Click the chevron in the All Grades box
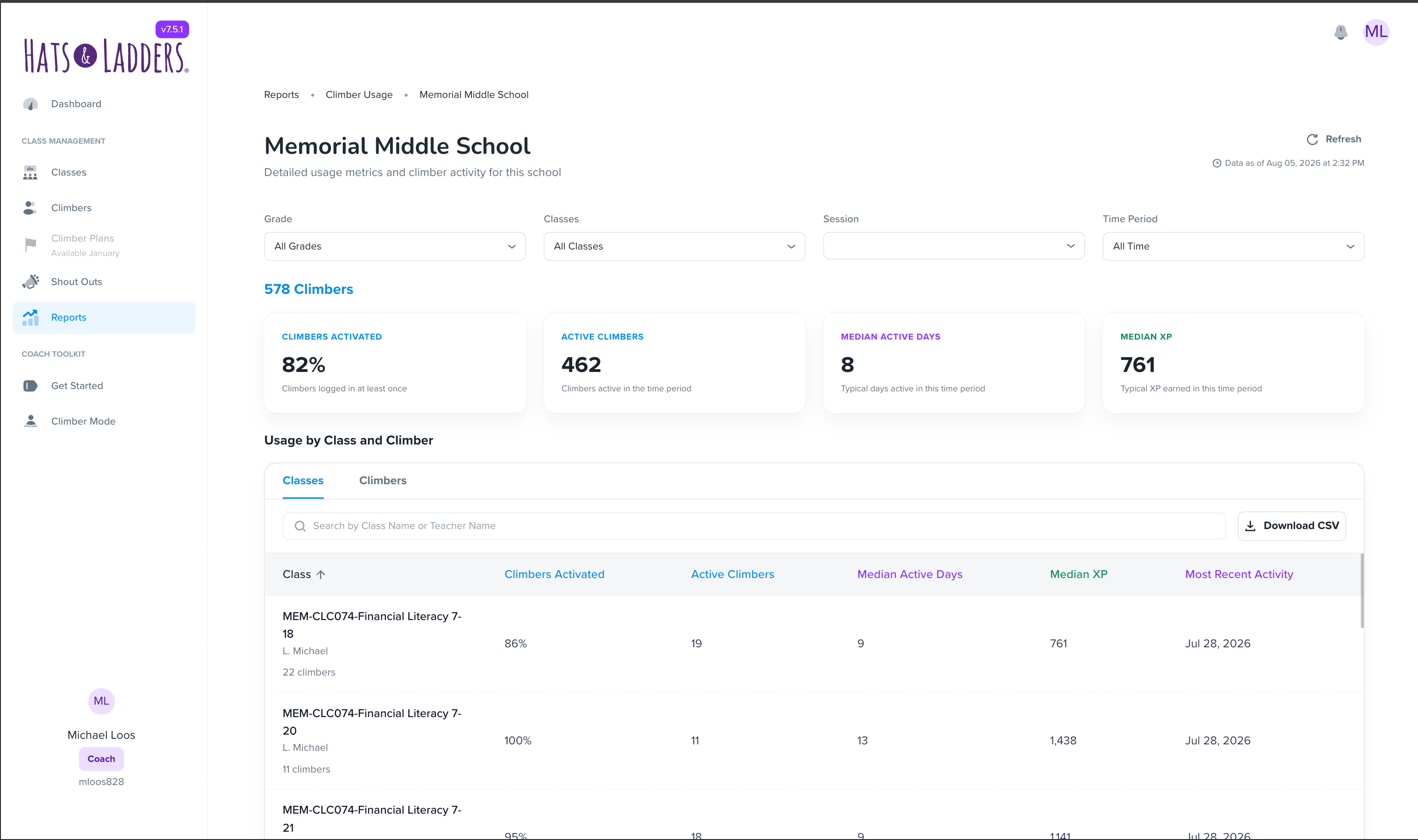Screen dimensions: 1418x840 tap(512, 247)
